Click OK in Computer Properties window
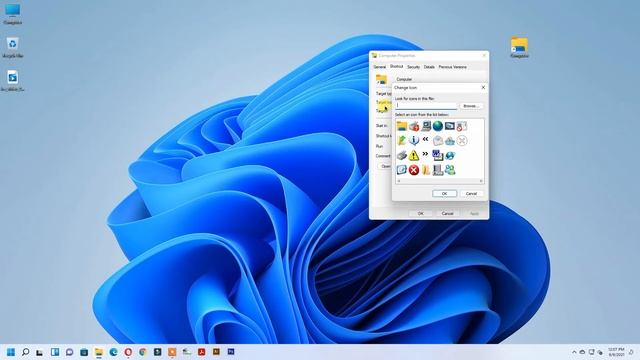 click(x=421, y=213)
